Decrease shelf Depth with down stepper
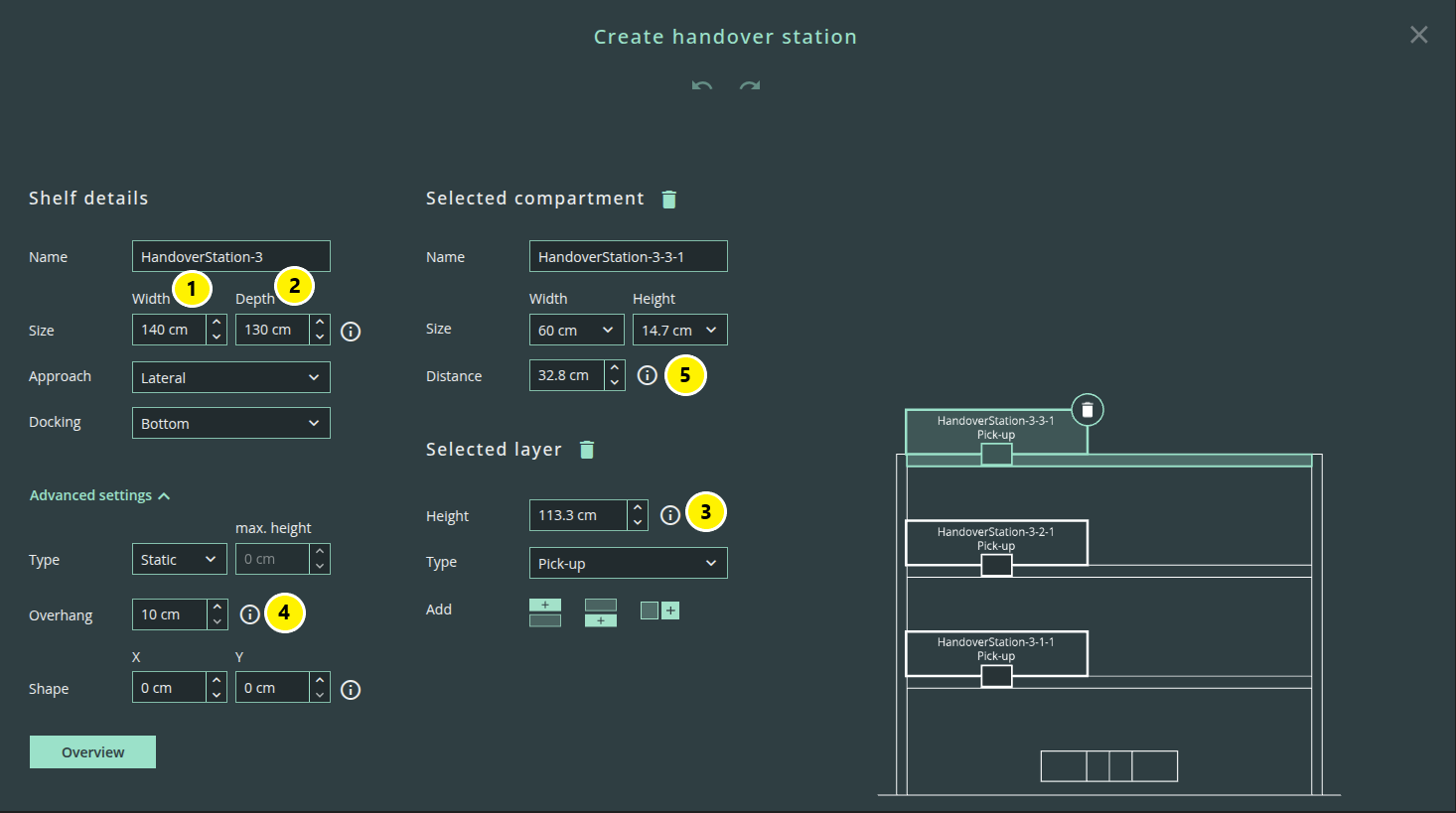Image resolution: width=1456 pixels, height=813 pixels. click(x=320, y=337)
